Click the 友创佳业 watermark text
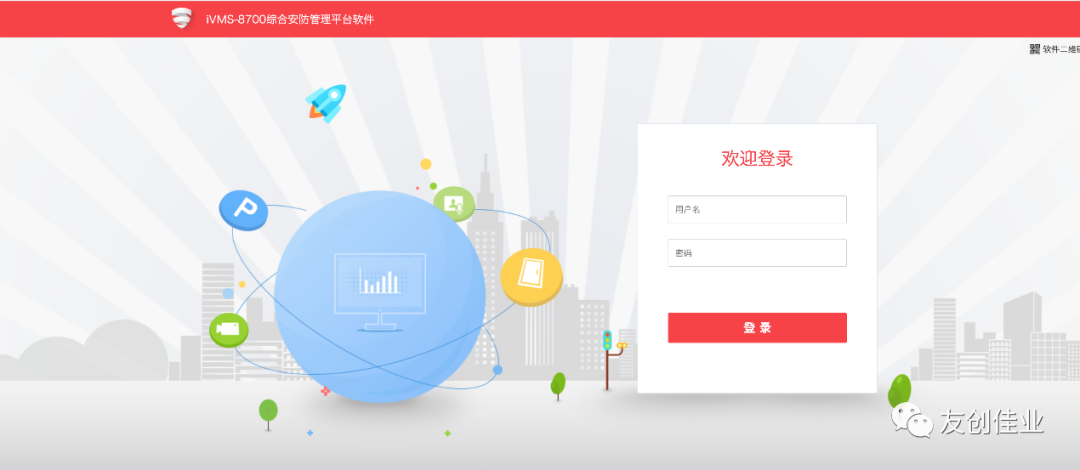The image size is (1080, 470). pyautogui.click(x=992, y=422)
